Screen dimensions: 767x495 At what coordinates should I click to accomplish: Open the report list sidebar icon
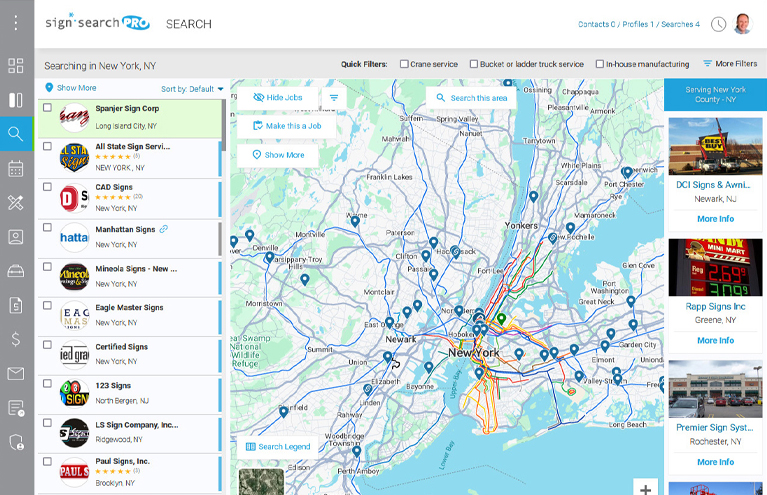16,407
